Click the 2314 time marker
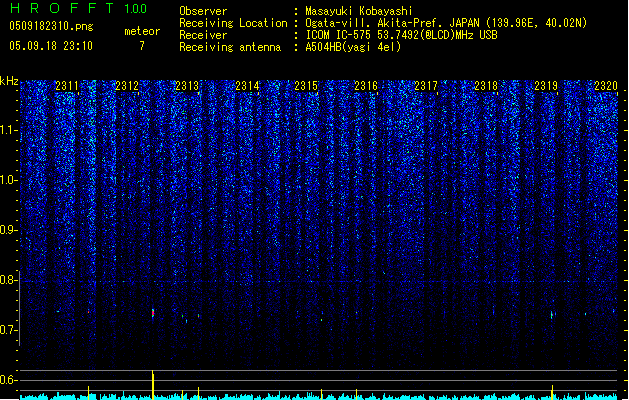The width and height of the screenshot is (629, 400). point(247,86)
